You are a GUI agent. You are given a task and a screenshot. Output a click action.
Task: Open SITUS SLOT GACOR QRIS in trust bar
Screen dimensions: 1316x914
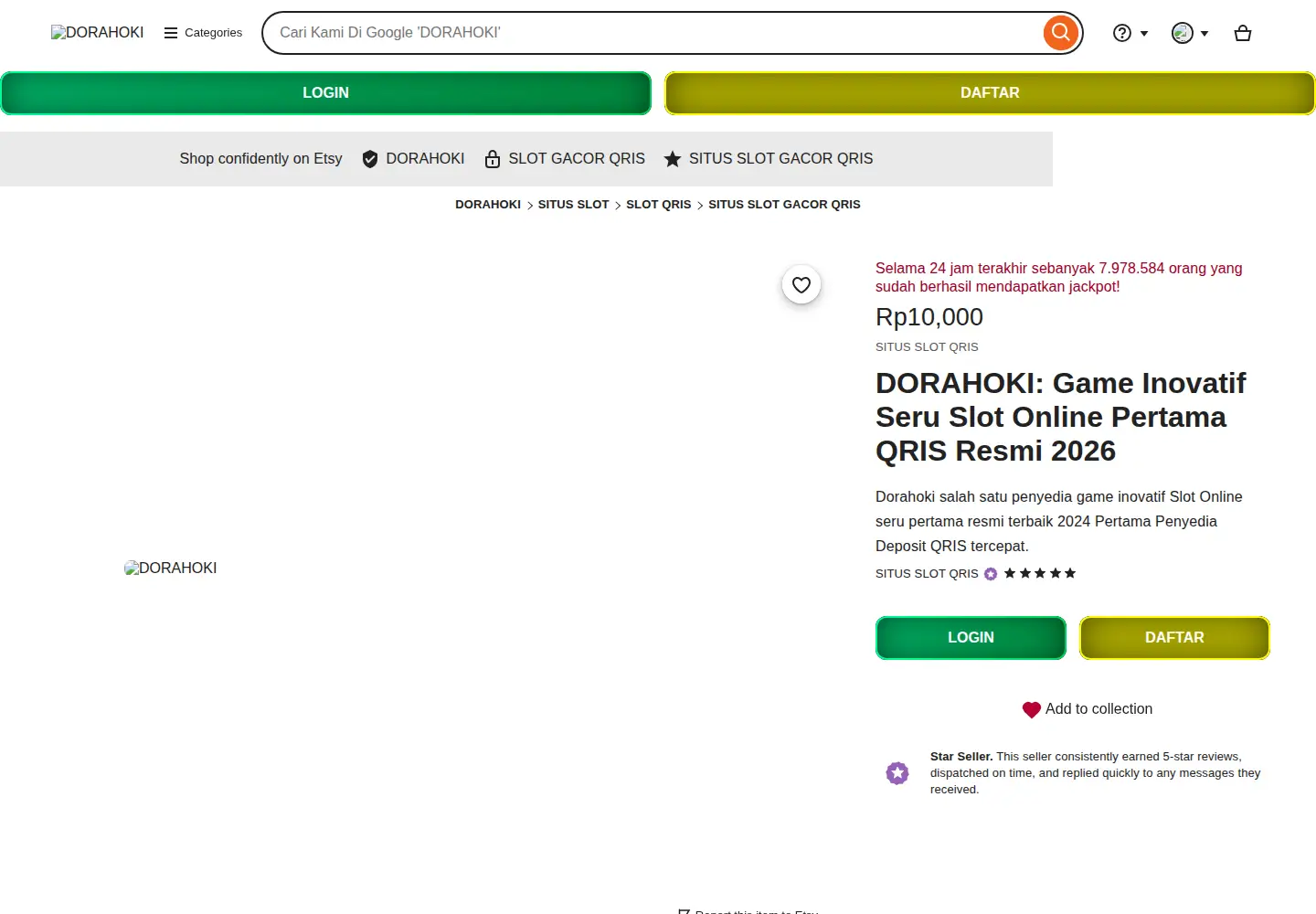pos(781,159)
